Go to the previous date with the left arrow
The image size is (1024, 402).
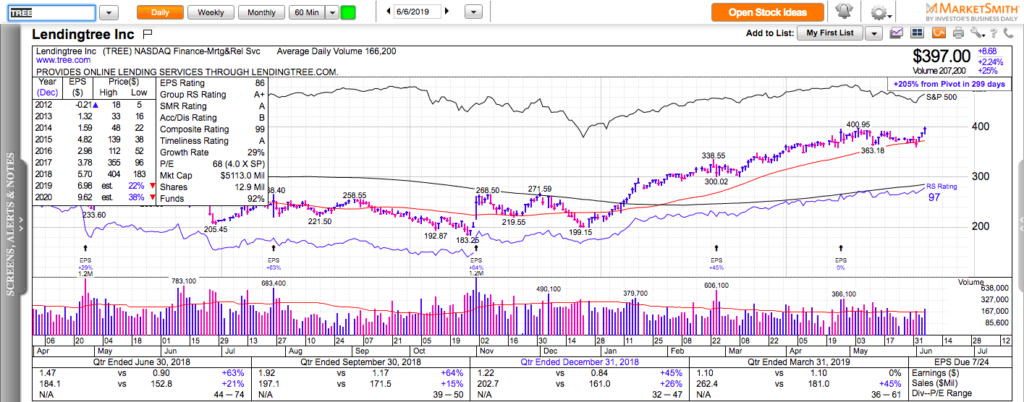389,12
